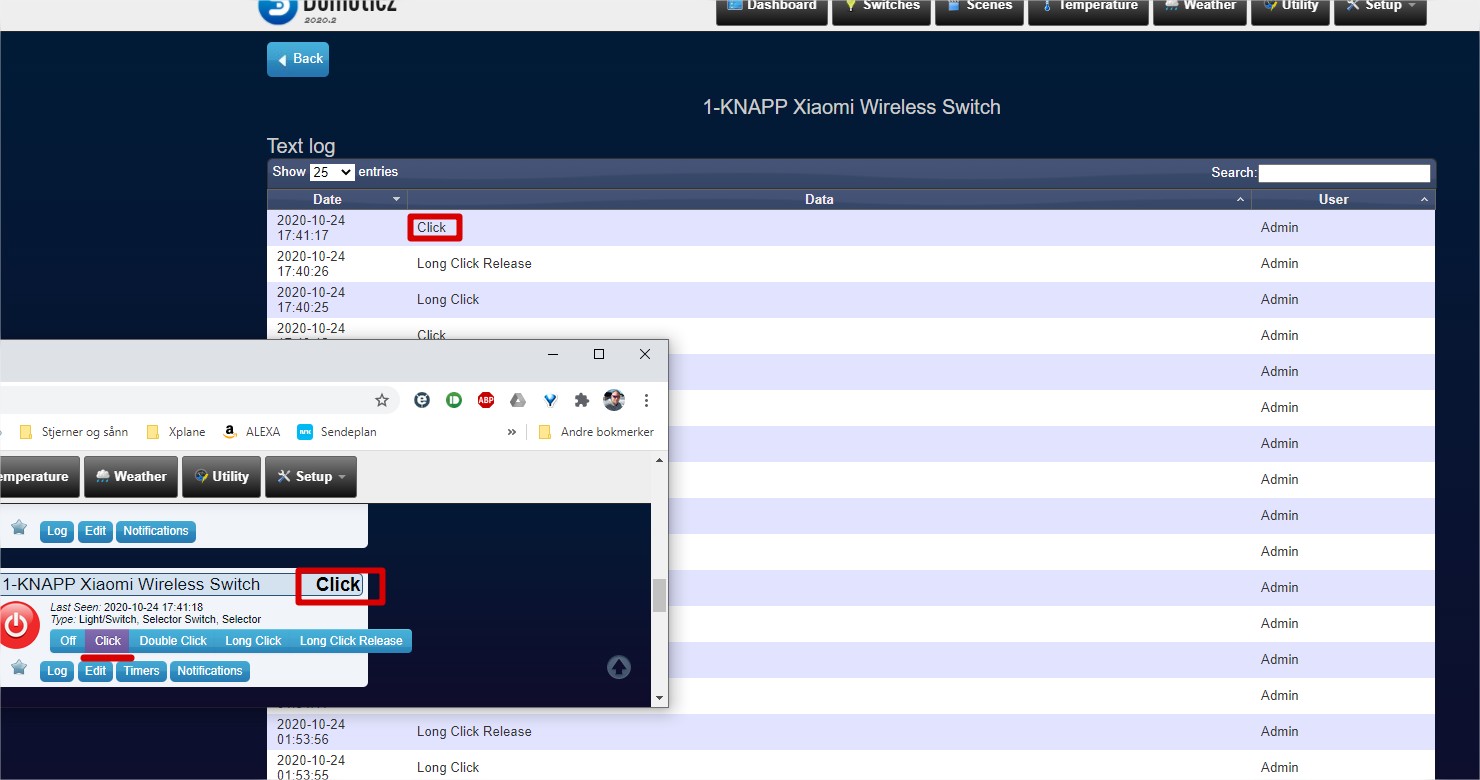Screen dimensions: 1480x780
Task: Select 'Long Click' entry at 01:53:55
Action: [x=448, y=767]
